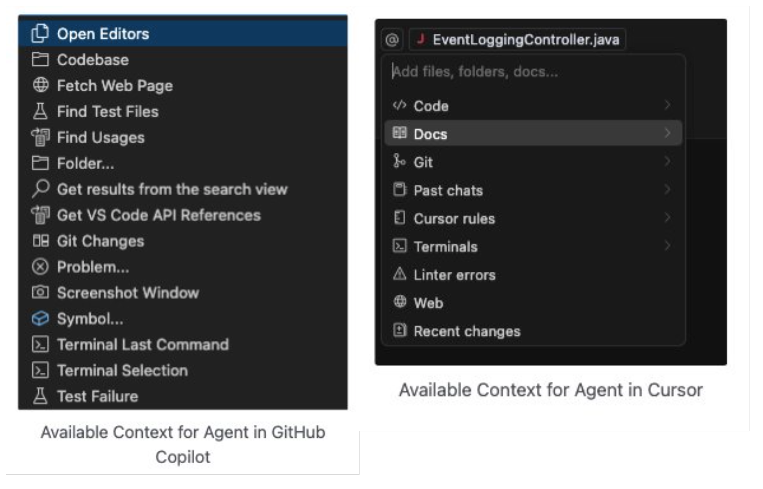The height and width of the screenshot is (489, 763).
Task: Choose Test Failure context option
Action: point(183,396)
